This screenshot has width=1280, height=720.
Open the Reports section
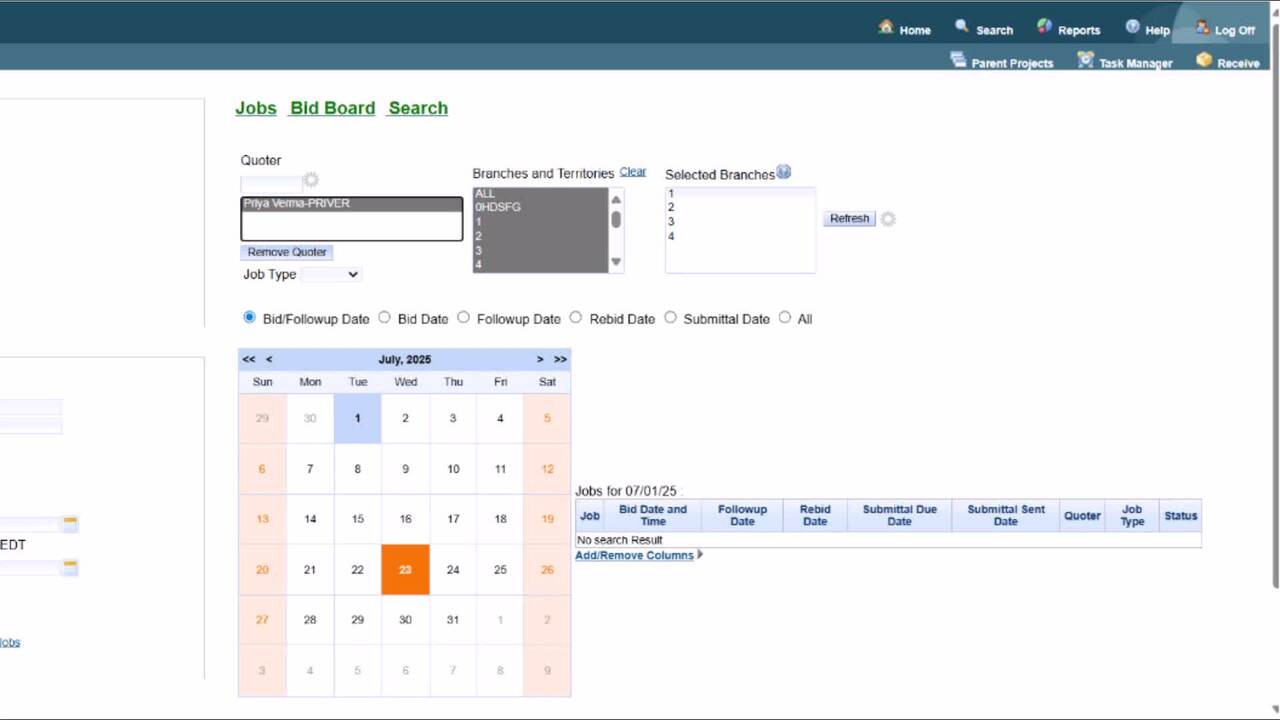(1068, 29)
